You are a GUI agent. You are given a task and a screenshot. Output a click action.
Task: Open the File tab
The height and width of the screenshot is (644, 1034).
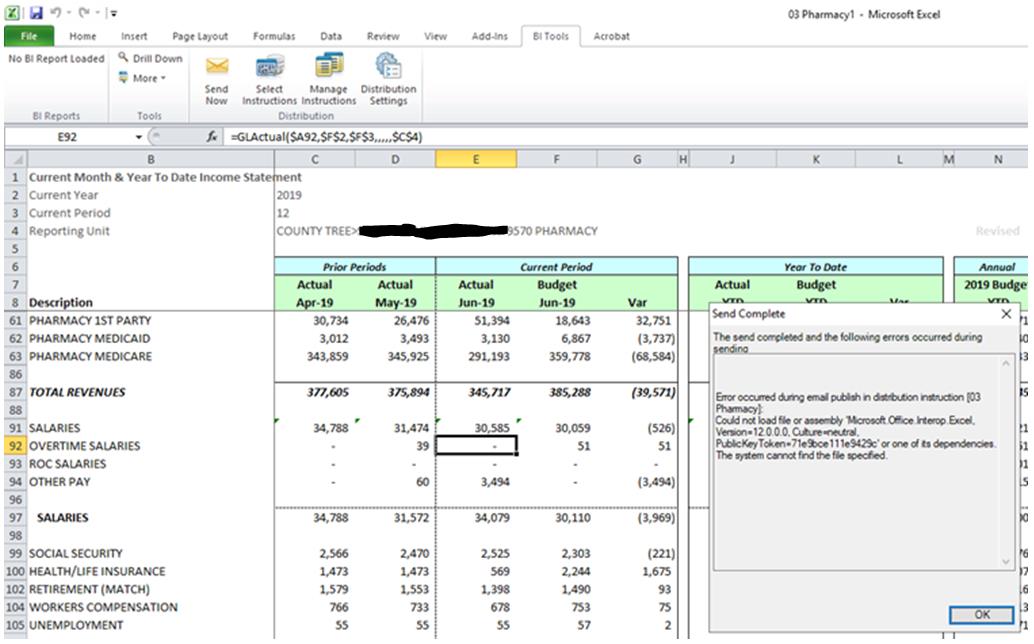click(29, 36)
